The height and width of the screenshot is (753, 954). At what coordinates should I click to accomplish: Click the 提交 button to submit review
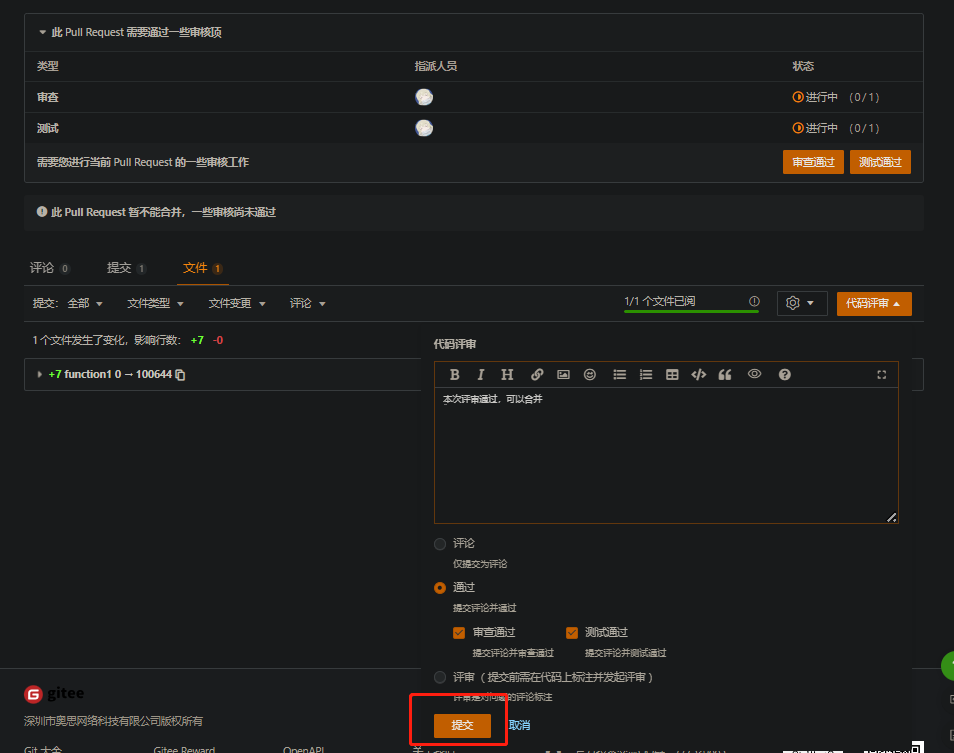(462, 725)
